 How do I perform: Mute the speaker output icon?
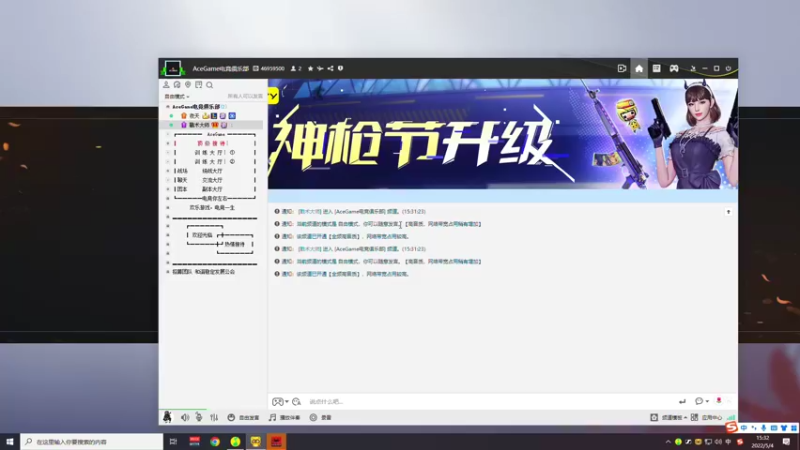click(x=185, y=417)
